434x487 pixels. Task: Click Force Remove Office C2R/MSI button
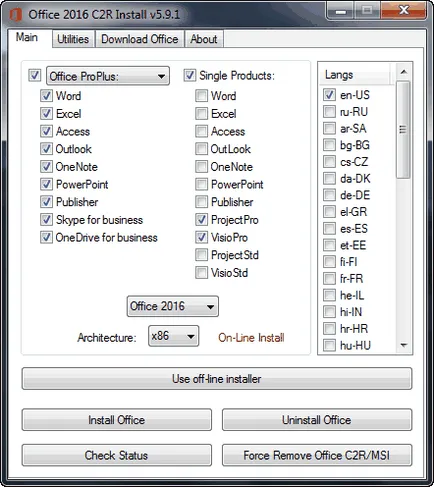(x=317, y=455)
